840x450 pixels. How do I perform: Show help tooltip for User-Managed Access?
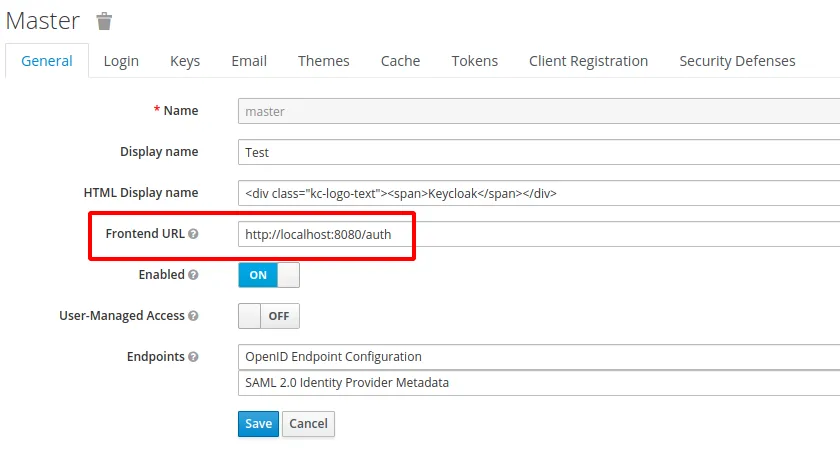(x=193, y=316)
